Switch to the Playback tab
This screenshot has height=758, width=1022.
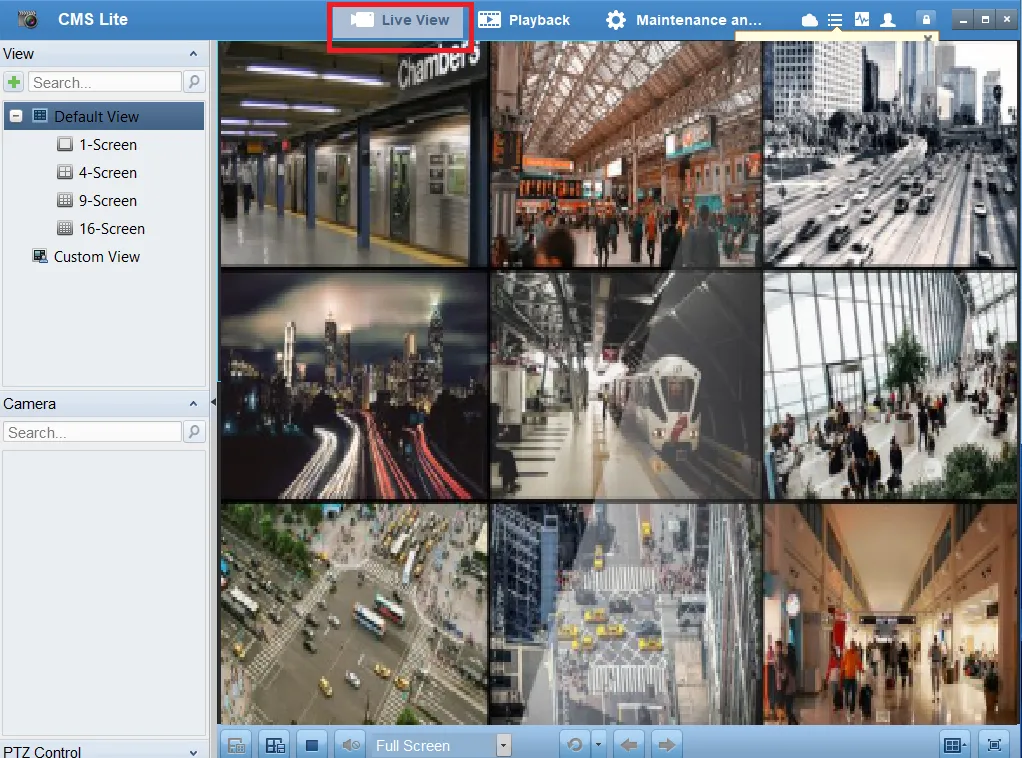[524, 20]
